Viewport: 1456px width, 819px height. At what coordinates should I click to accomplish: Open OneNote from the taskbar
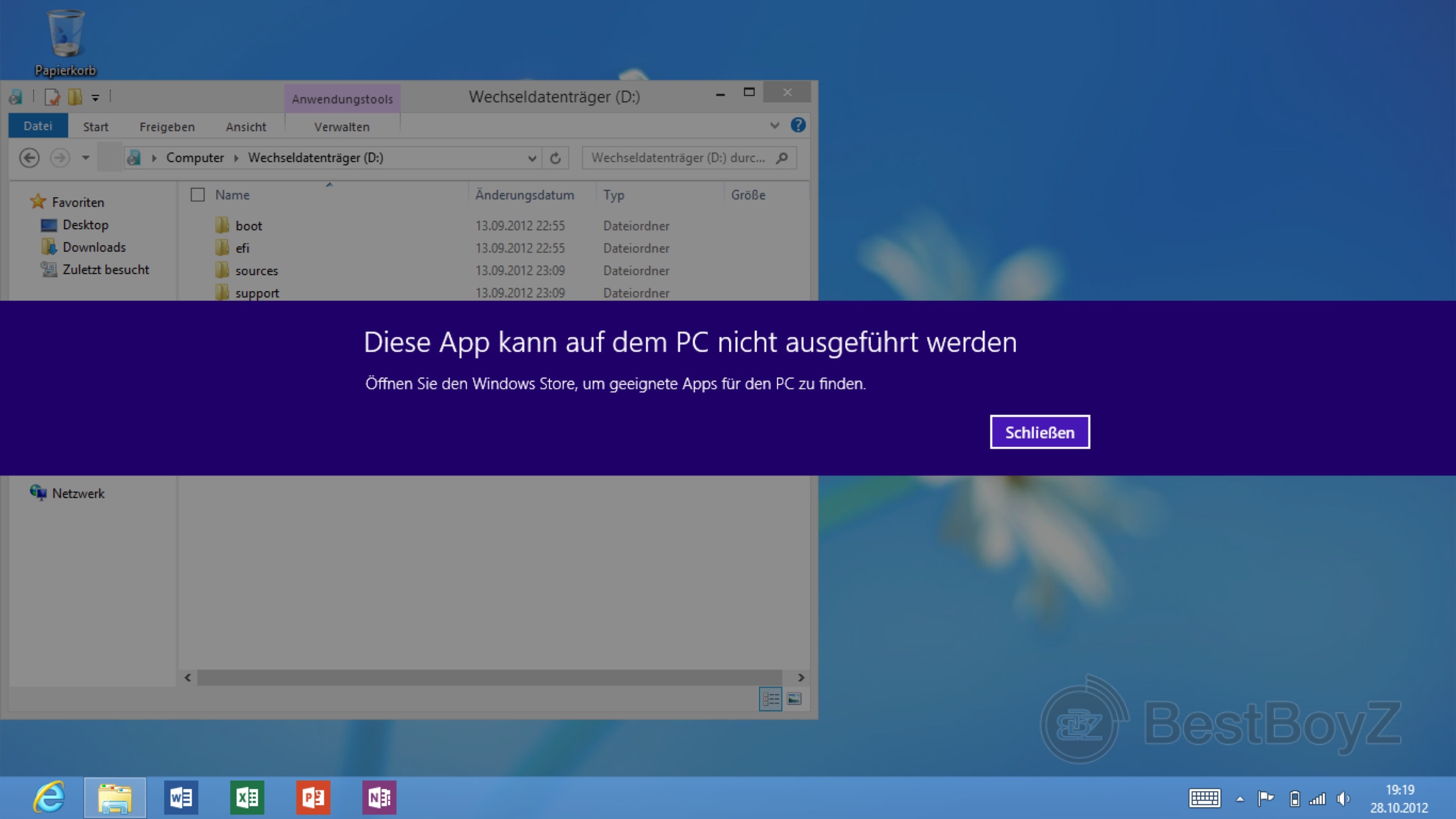click(x=379, y=797)
